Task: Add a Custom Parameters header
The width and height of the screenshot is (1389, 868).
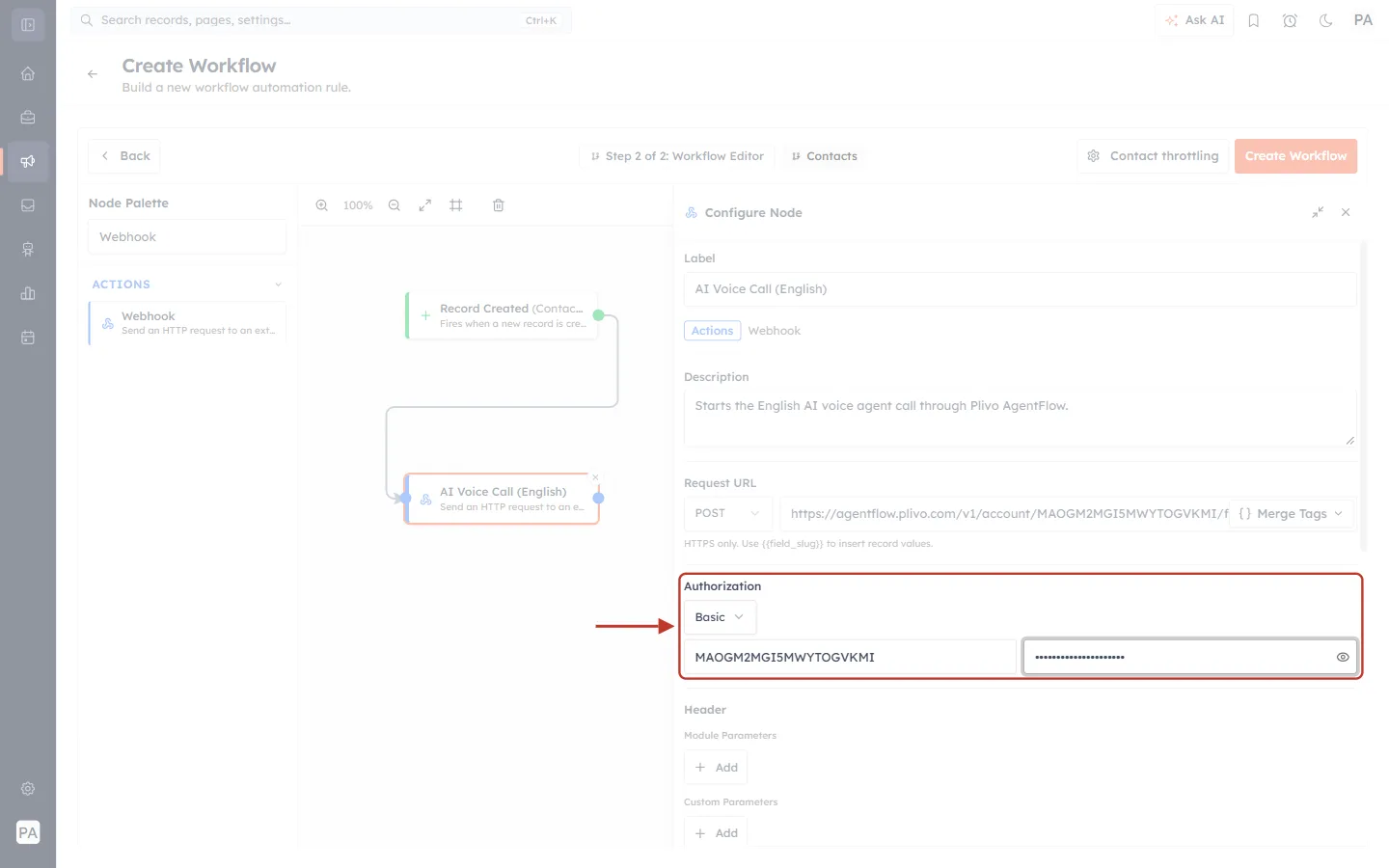Action: click(717, 833)
